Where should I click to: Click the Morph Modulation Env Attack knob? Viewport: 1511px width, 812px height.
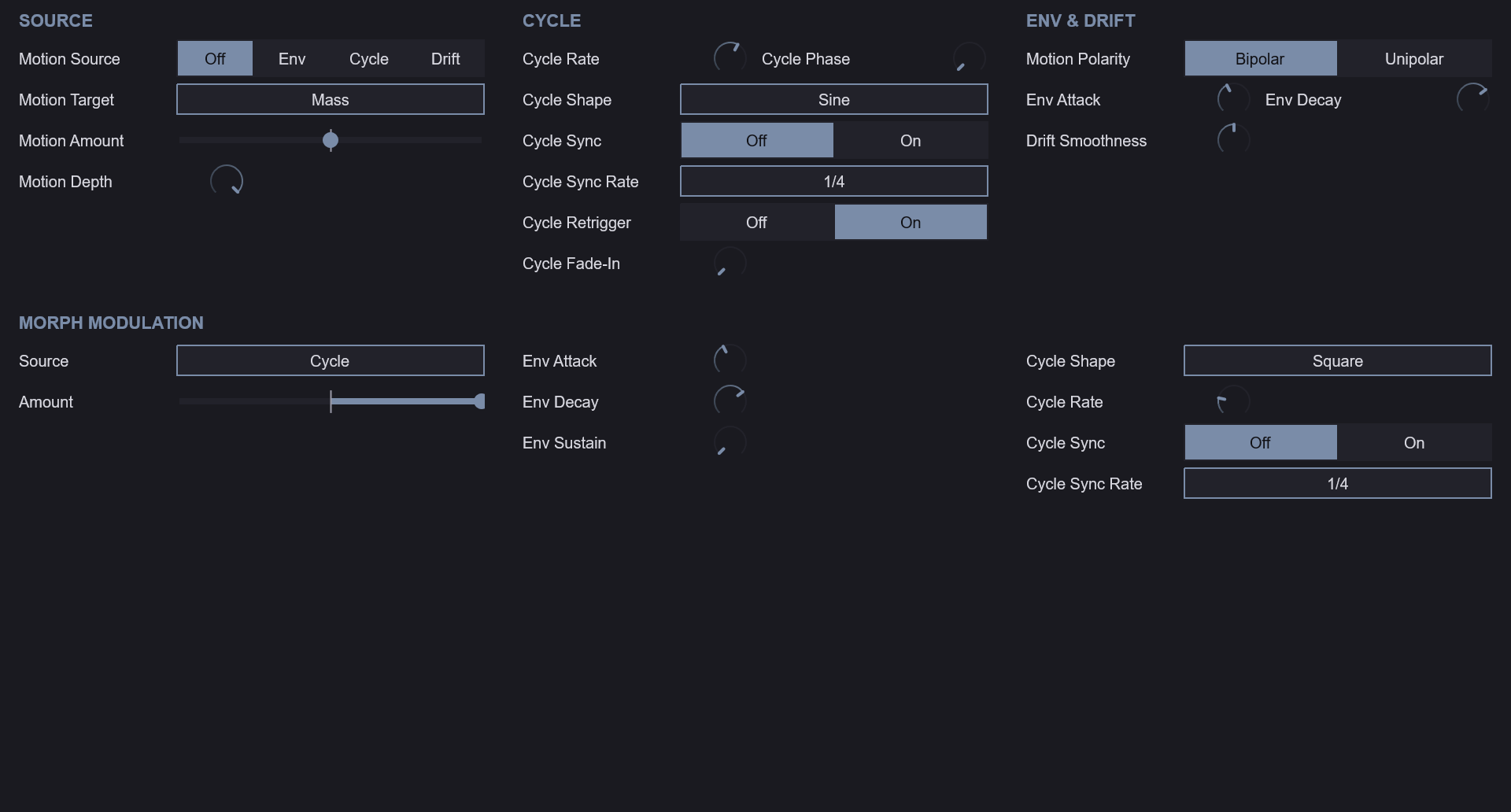(730, 360)
